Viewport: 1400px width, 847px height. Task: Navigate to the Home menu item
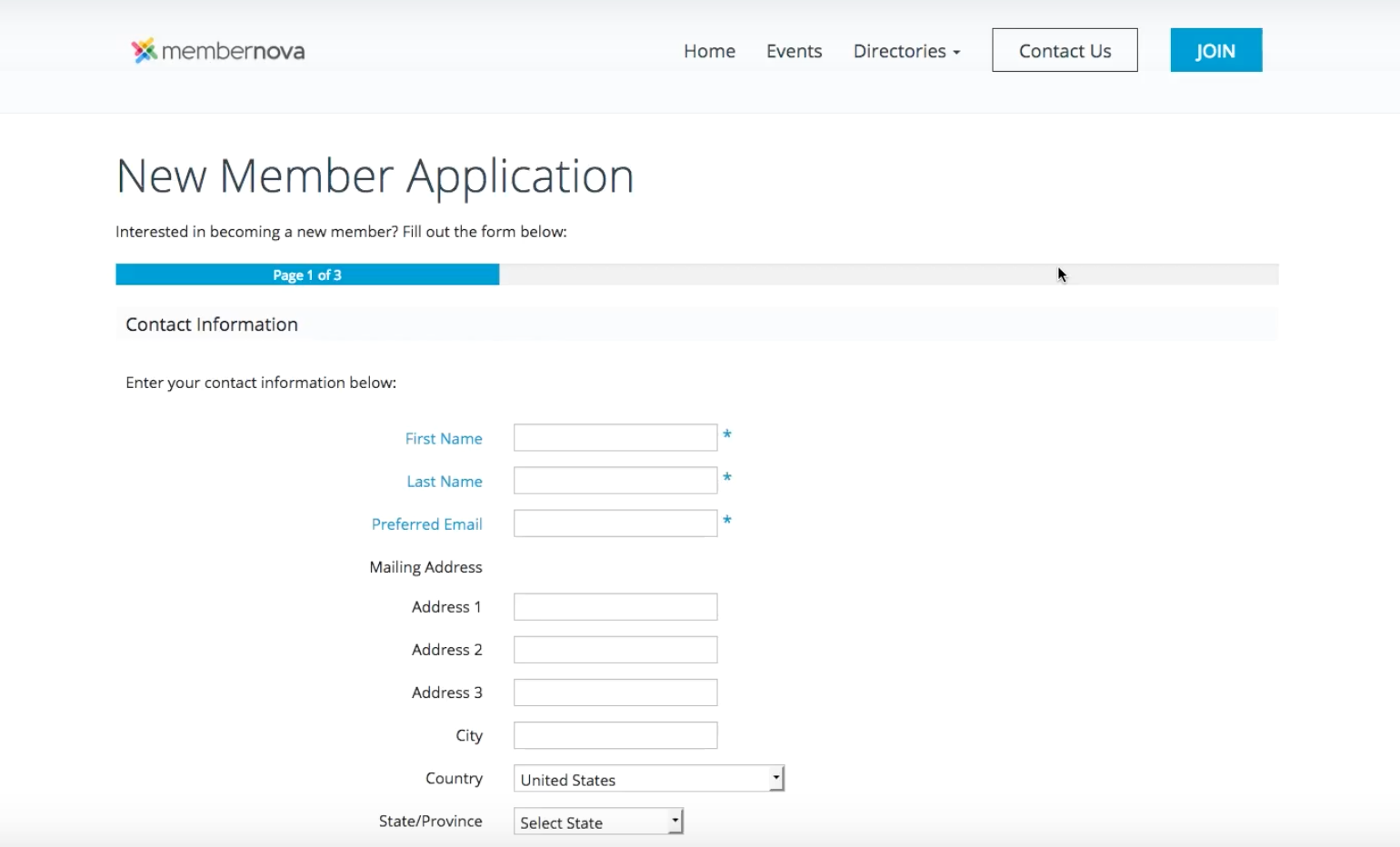[709, 51]
